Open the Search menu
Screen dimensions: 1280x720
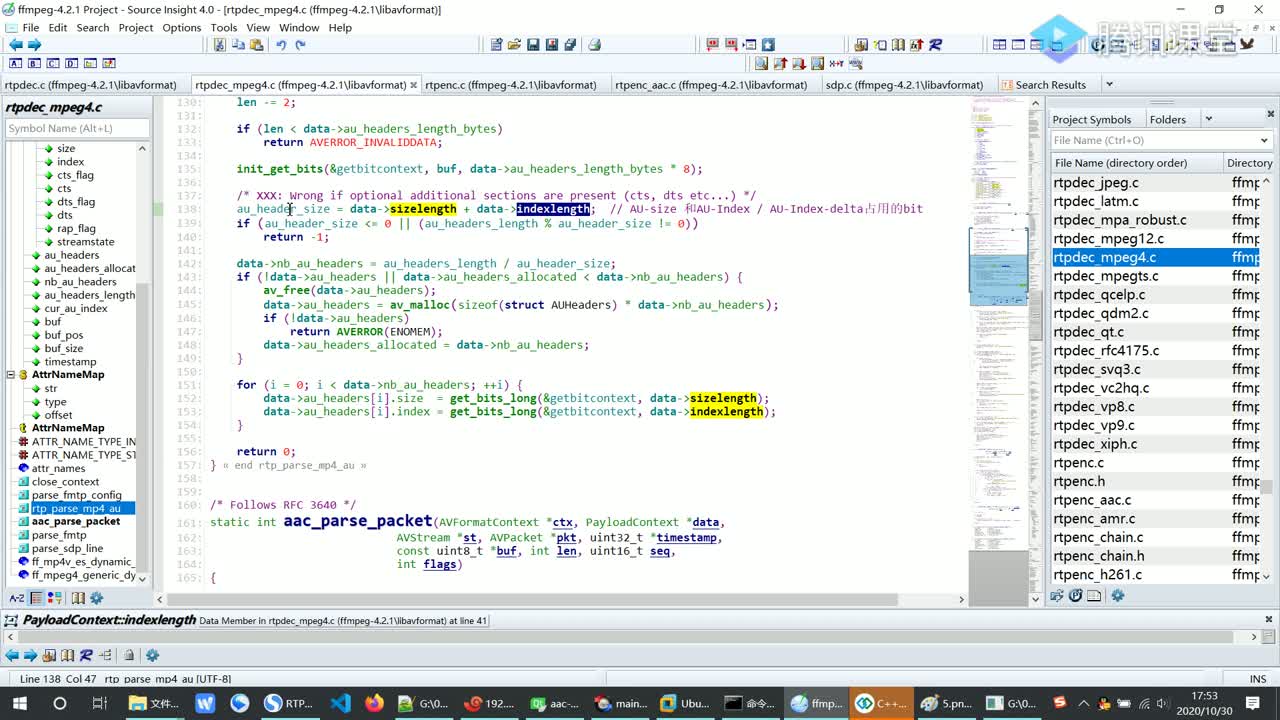coord(93,28)
